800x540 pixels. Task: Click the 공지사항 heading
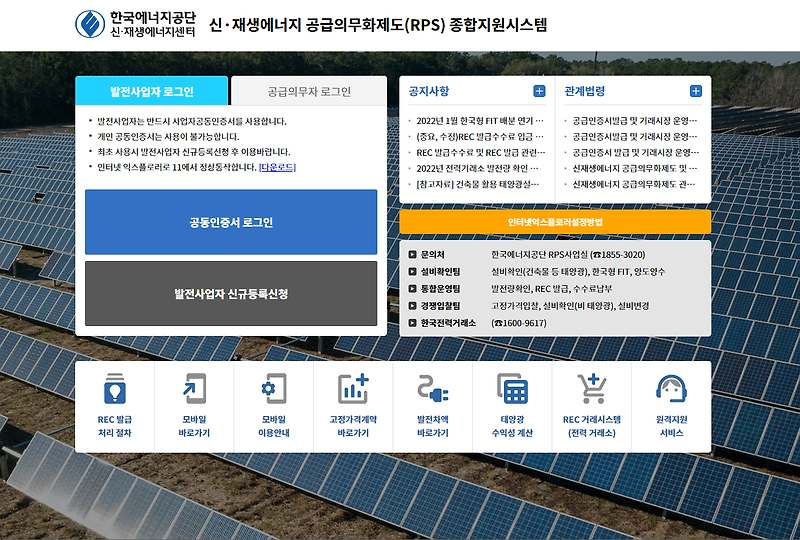429,91
